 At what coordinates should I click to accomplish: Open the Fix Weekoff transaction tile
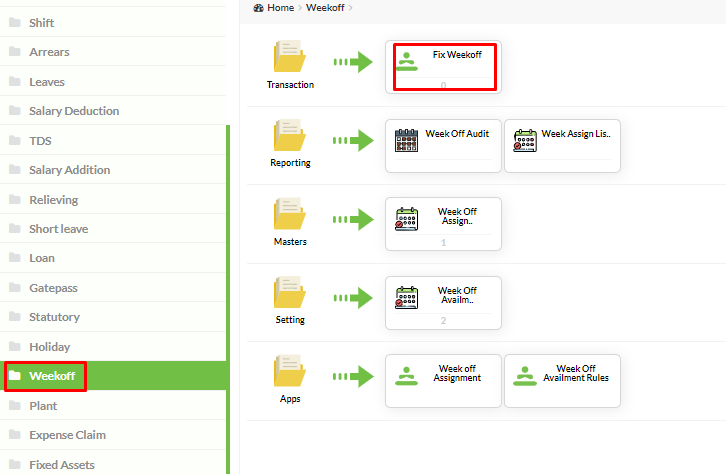click(444, 67)
